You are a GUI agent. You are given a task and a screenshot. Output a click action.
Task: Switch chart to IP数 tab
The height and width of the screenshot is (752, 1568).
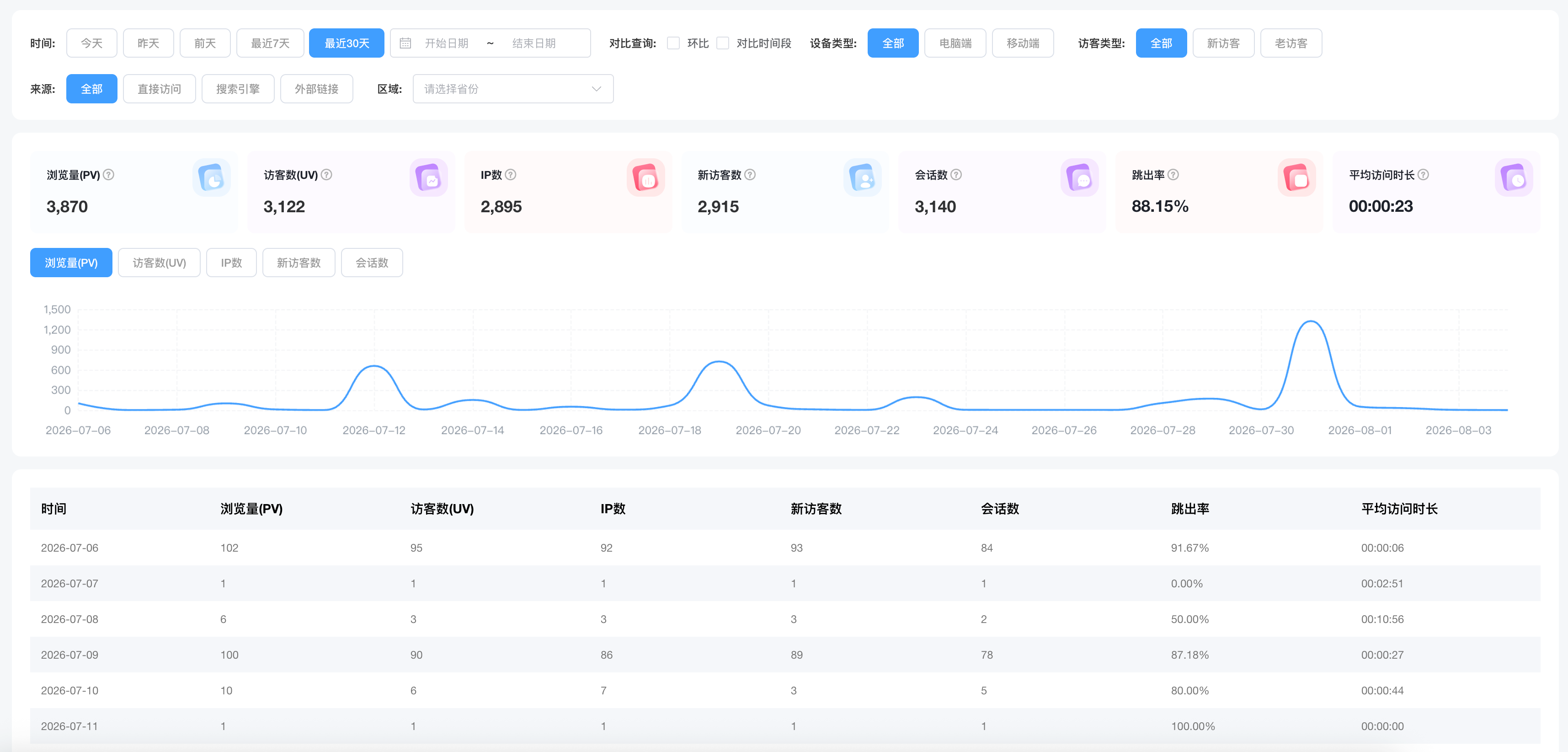click(x=231, y=263)
